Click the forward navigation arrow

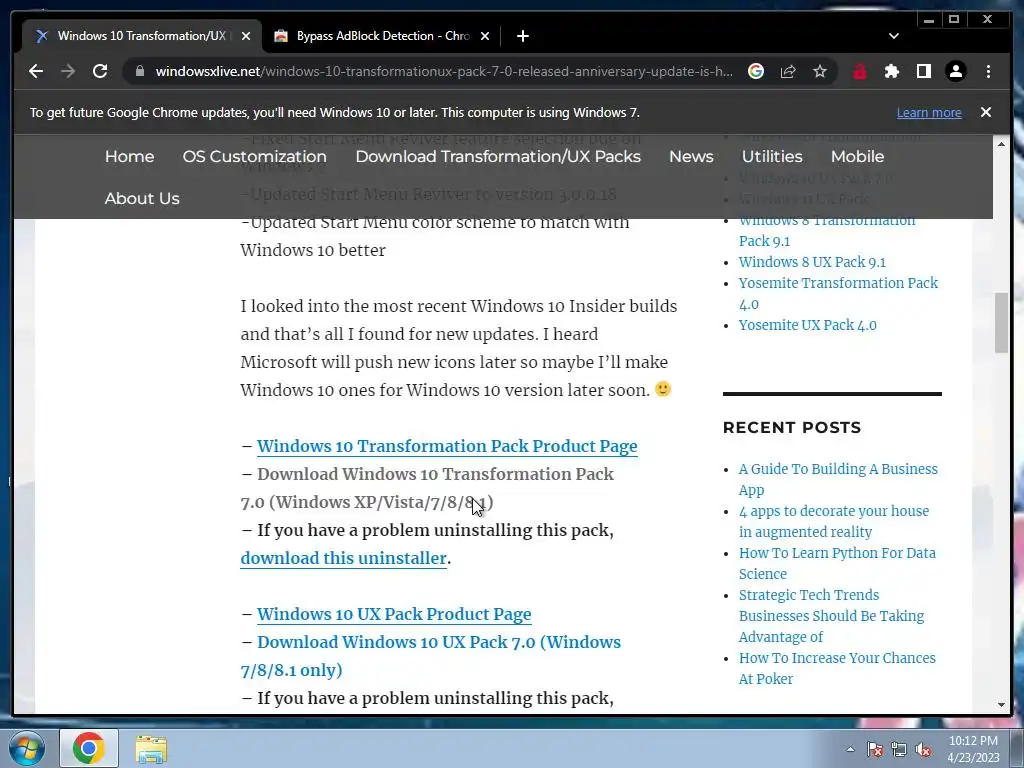pyautogui.click(x=68, y=71)
